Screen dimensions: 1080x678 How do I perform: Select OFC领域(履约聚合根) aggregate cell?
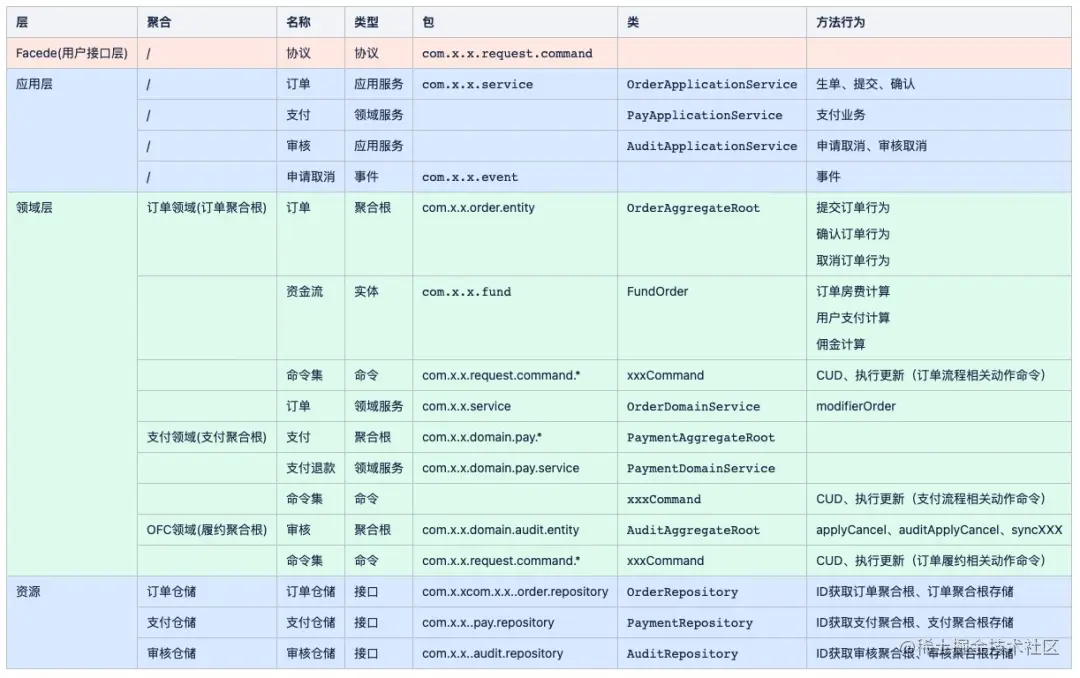tap(207, 530)
